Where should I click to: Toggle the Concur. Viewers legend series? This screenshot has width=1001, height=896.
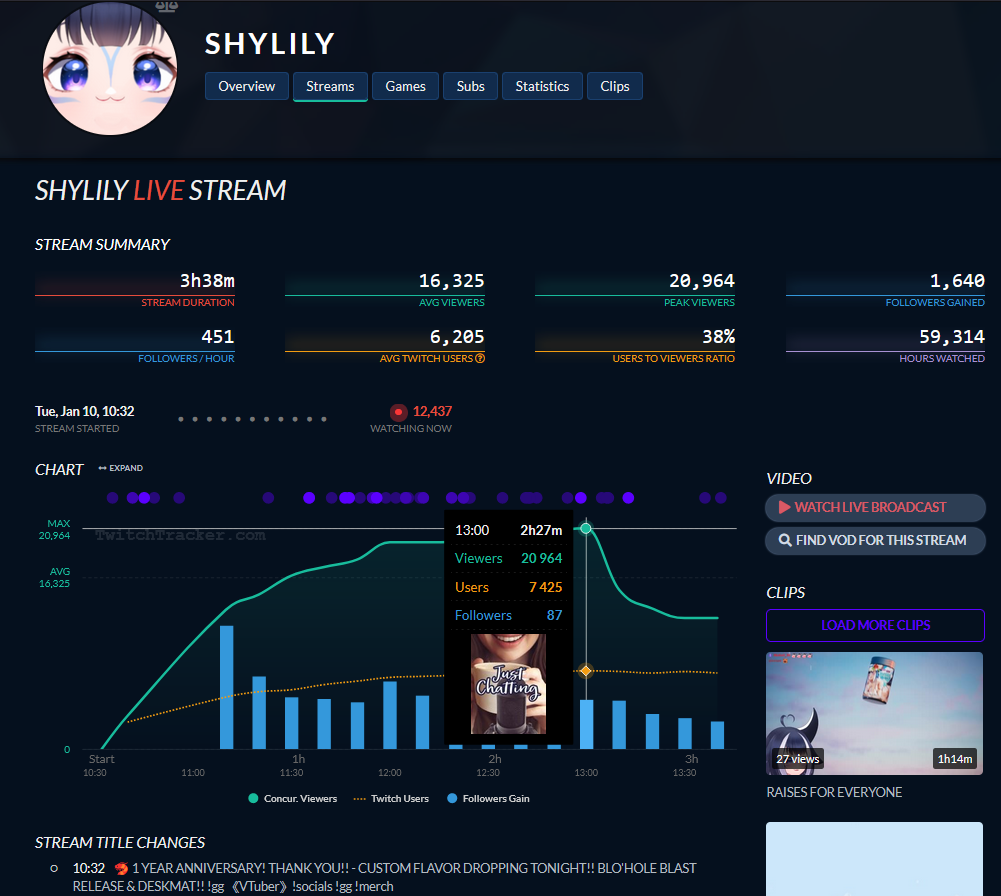click(293, 798)
